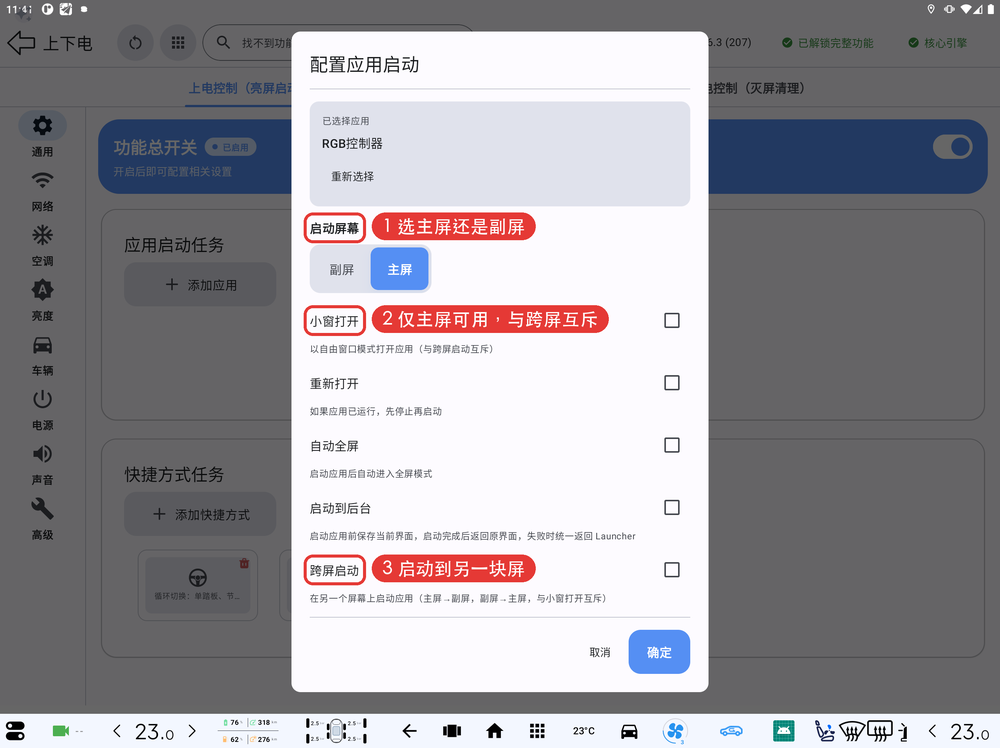Open 亮度 brightness section in sidebar

pos(42,300)
